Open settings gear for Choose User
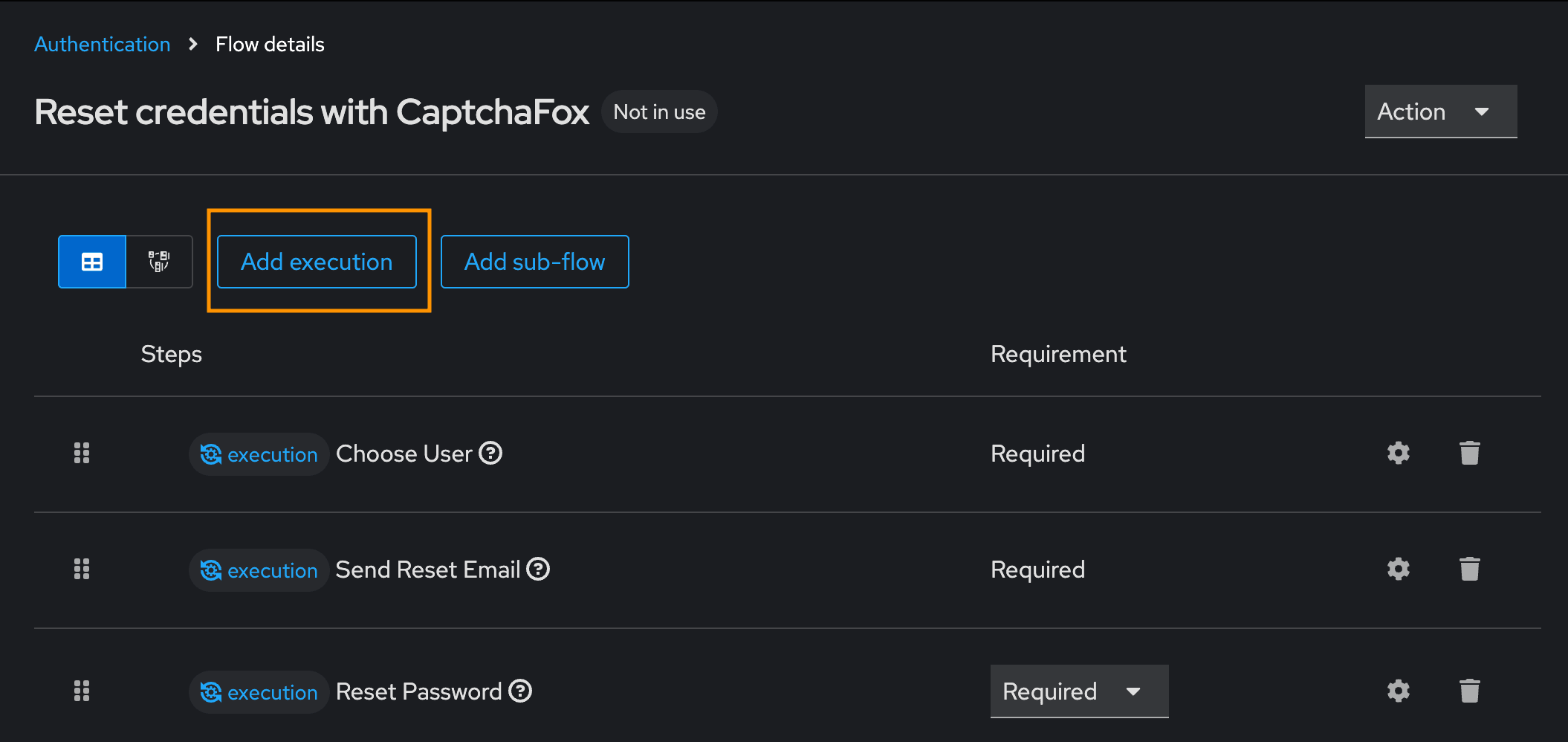The height and width of the screenshot is (742, 1568). pyautogui.click(x=1399, y=454)
